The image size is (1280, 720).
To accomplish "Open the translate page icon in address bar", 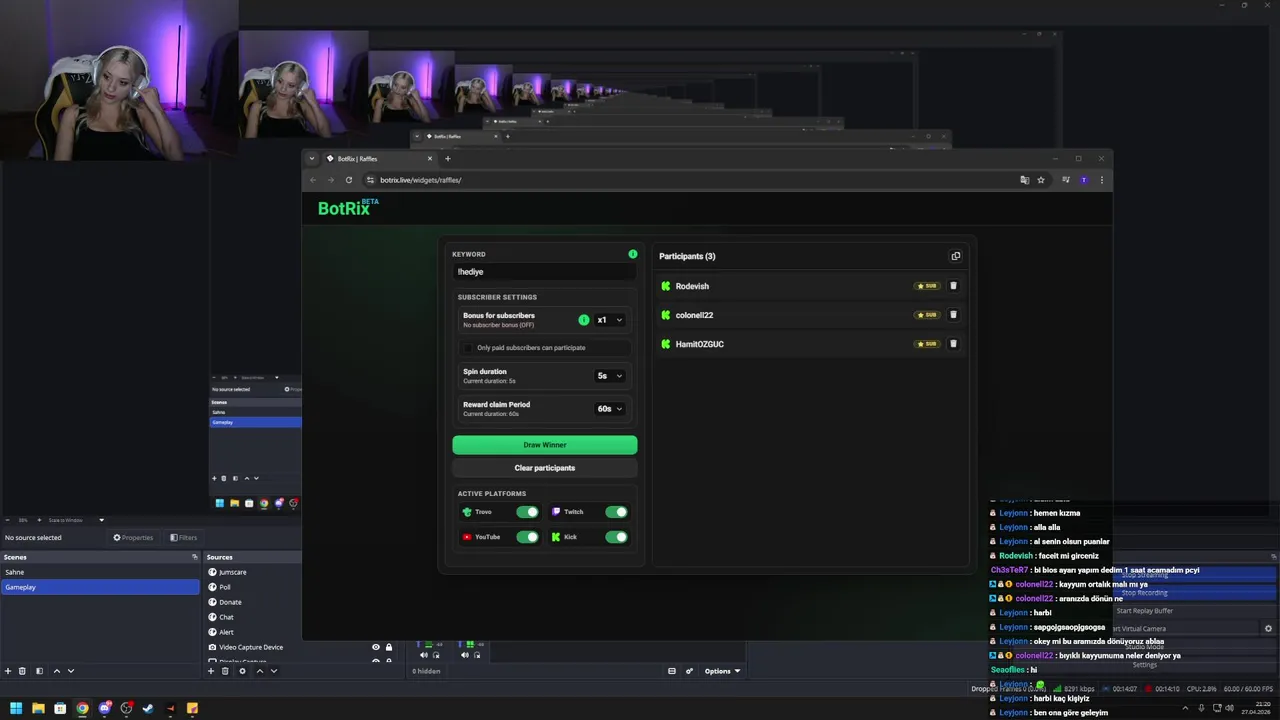I will click(1024, 180).
